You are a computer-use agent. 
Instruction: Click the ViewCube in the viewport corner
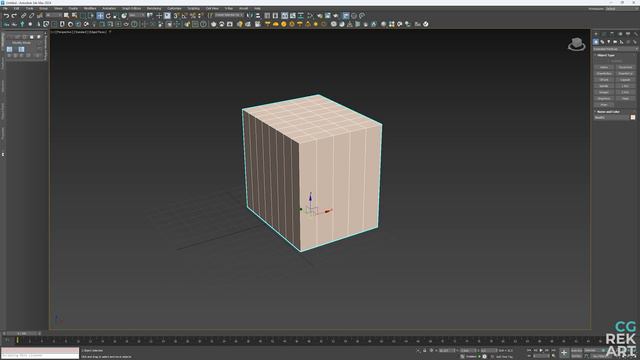576,44
